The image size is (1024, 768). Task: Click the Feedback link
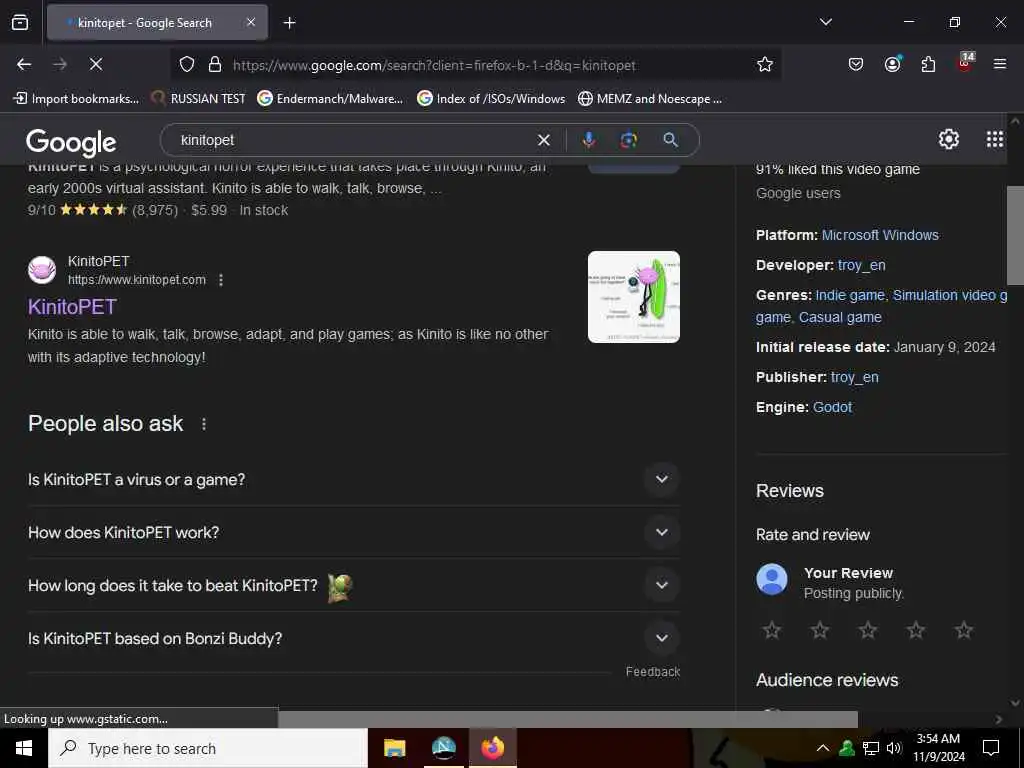(x=652, y=671)
